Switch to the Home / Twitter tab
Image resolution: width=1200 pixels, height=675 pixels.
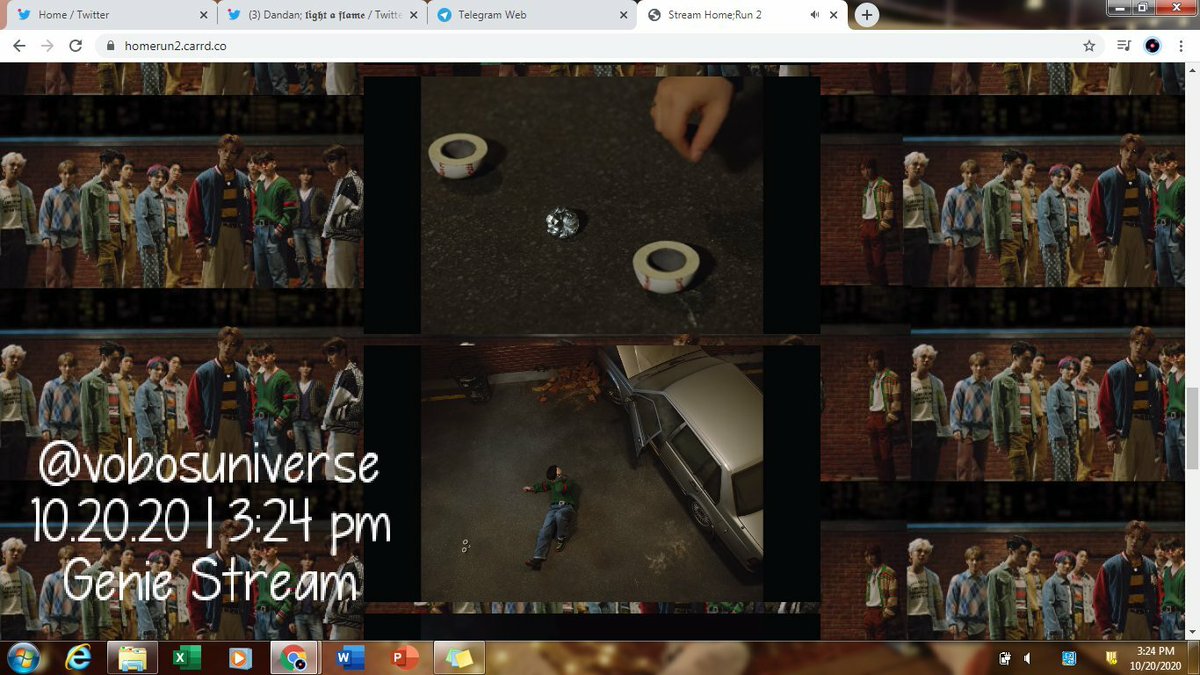(110, 15)
